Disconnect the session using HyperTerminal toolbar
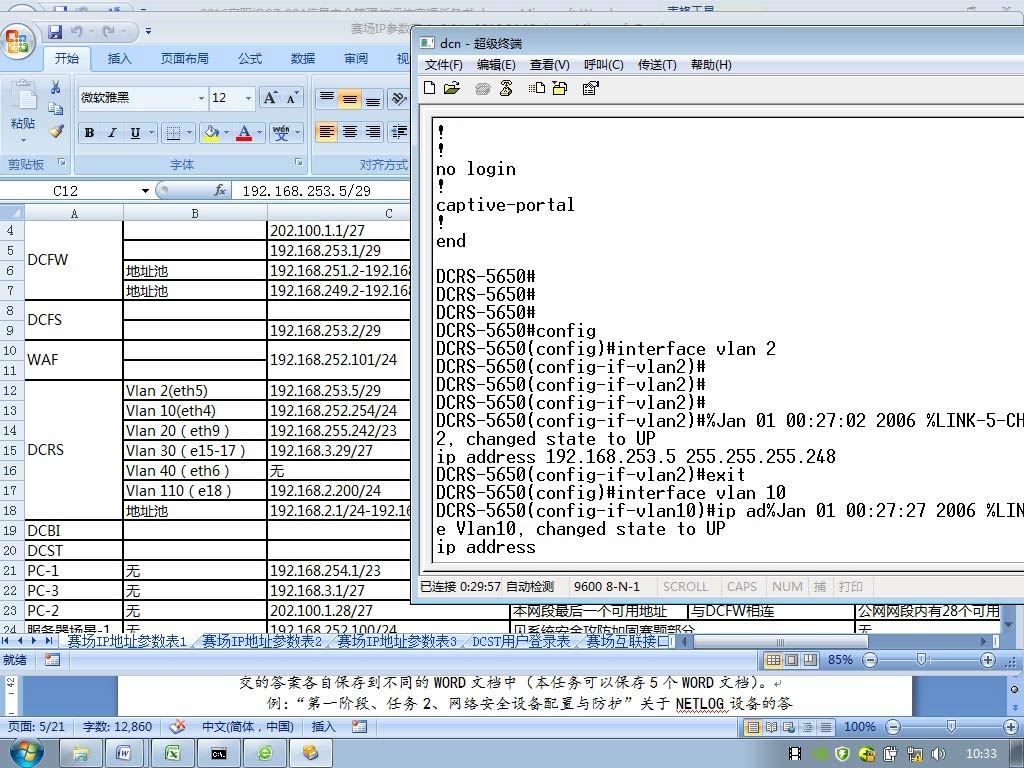This screenshot has height=768, width=1024. (x=506, y=88)
